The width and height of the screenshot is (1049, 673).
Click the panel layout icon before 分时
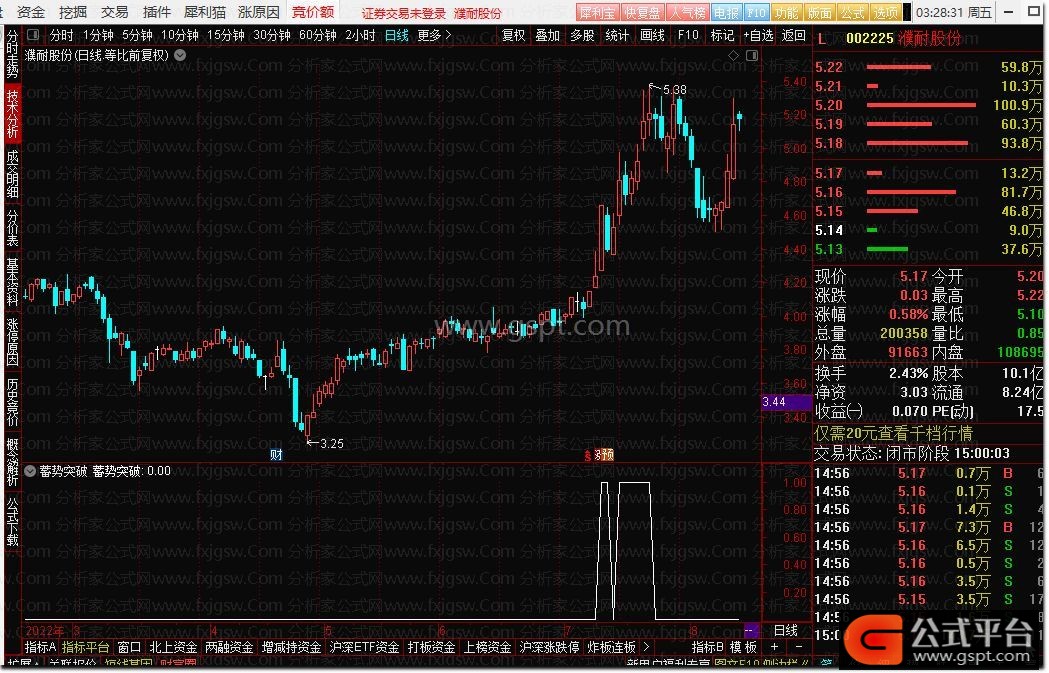point(33,35)
